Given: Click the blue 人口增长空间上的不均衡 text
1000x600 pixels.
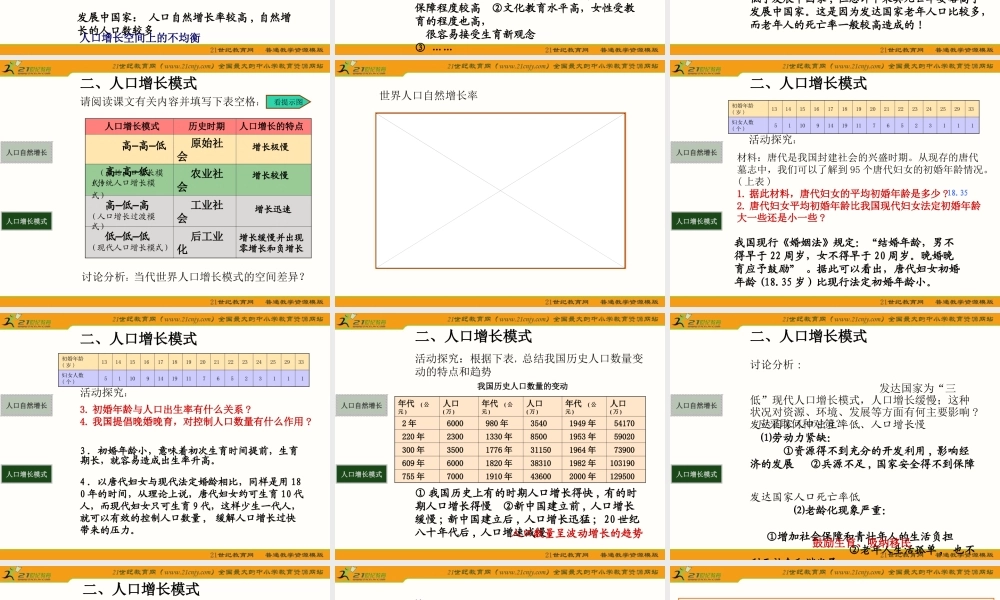Looking at the screenshot, I should tap(140, 38).
